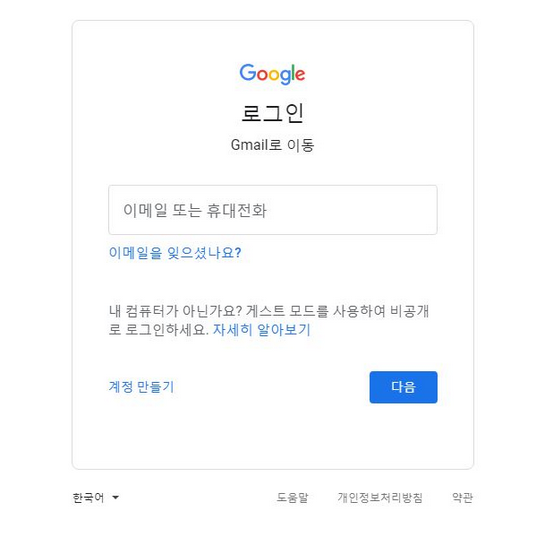Follow the 자세히 알아보기 link
The image size is (551, 542).
point(261,330)
